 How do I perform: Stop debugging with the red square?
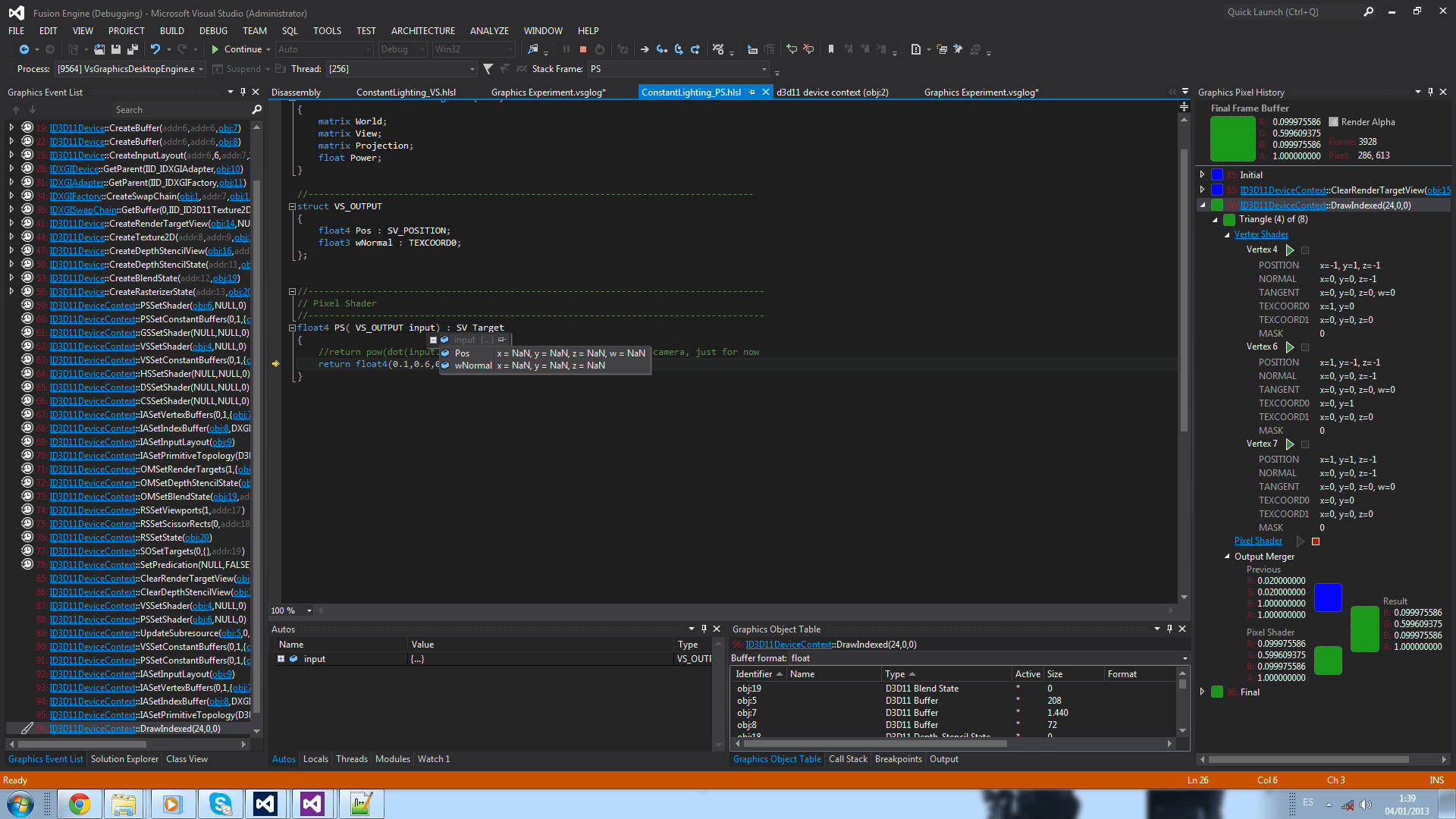[583, 49]
